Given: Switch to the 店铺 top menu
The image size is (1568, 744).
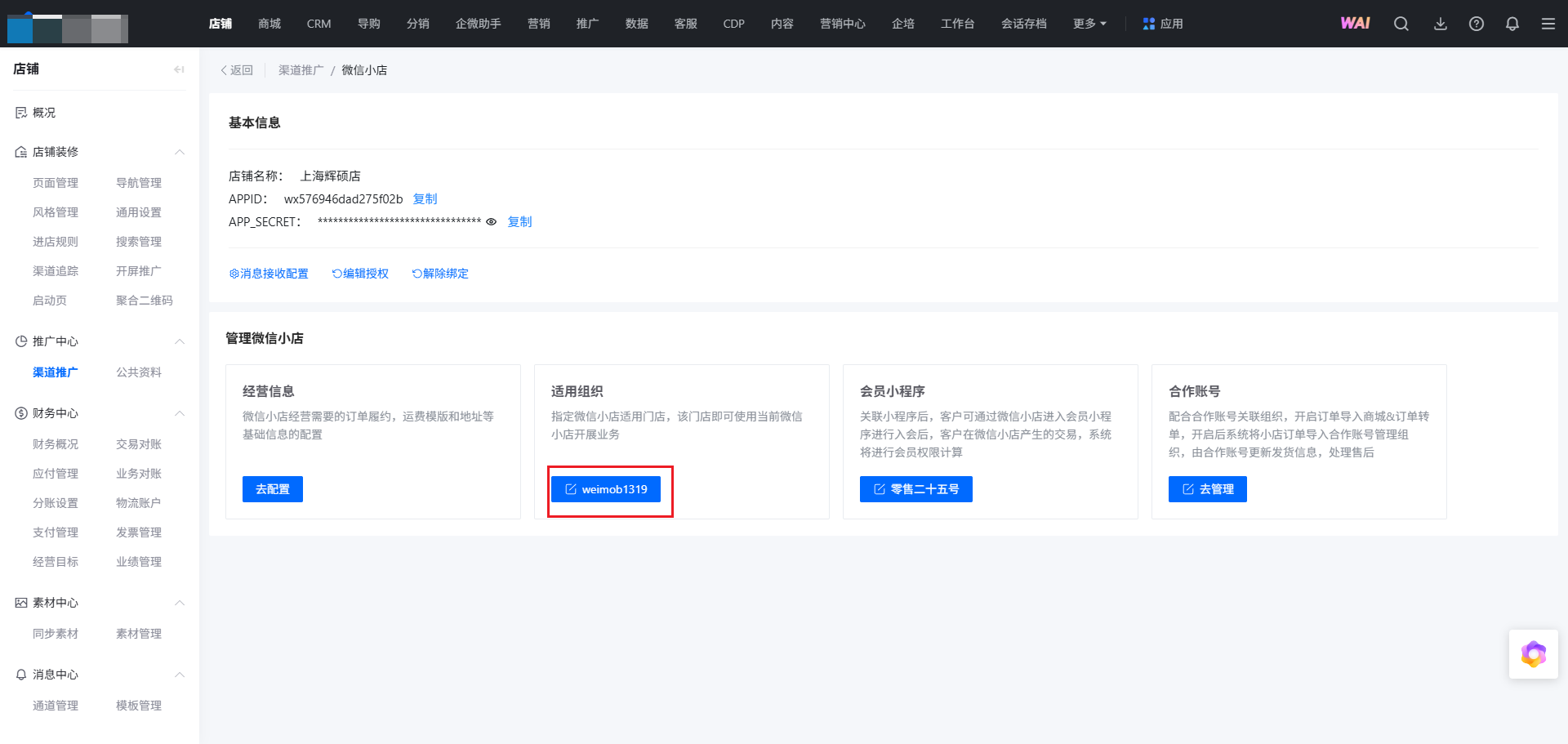Looking at the screenshot, I should coord(220,24).
